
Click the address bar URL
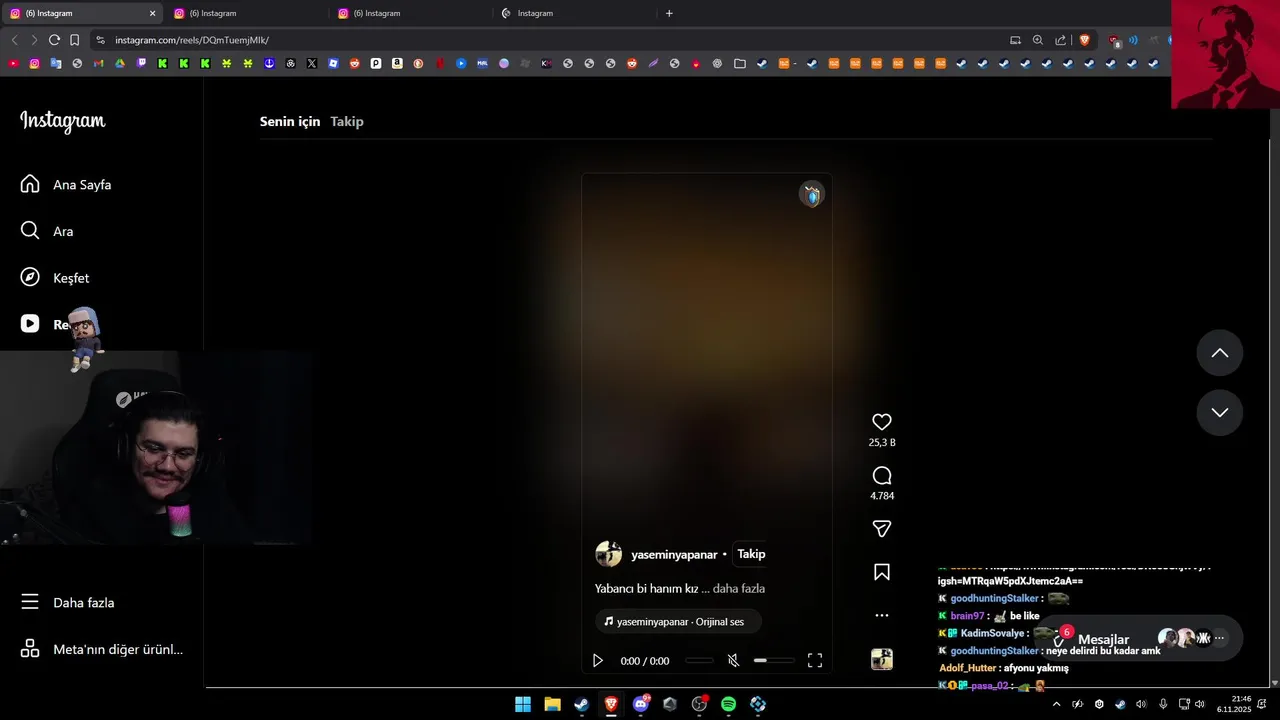click(x=192, y=40)
